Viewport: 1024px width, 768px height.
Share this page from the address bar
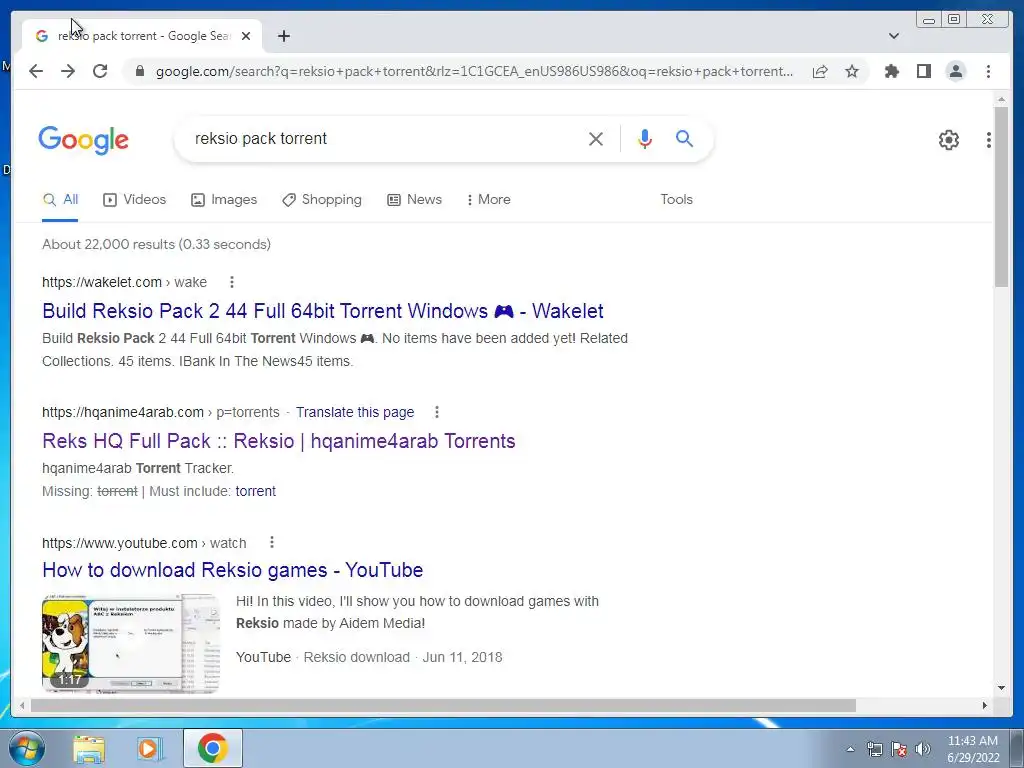point(820,71)
